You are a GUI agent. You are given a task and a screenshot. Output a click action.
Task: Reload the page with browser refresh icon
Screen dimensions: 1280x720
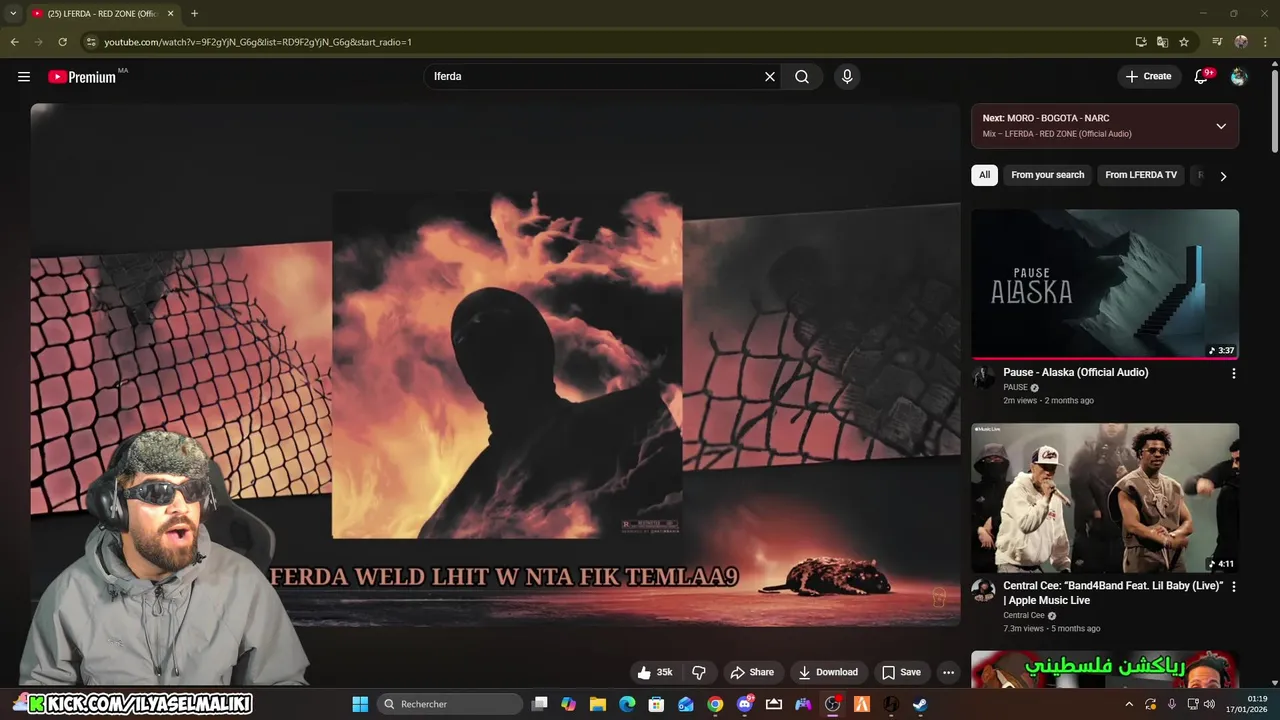coord(62,42)
